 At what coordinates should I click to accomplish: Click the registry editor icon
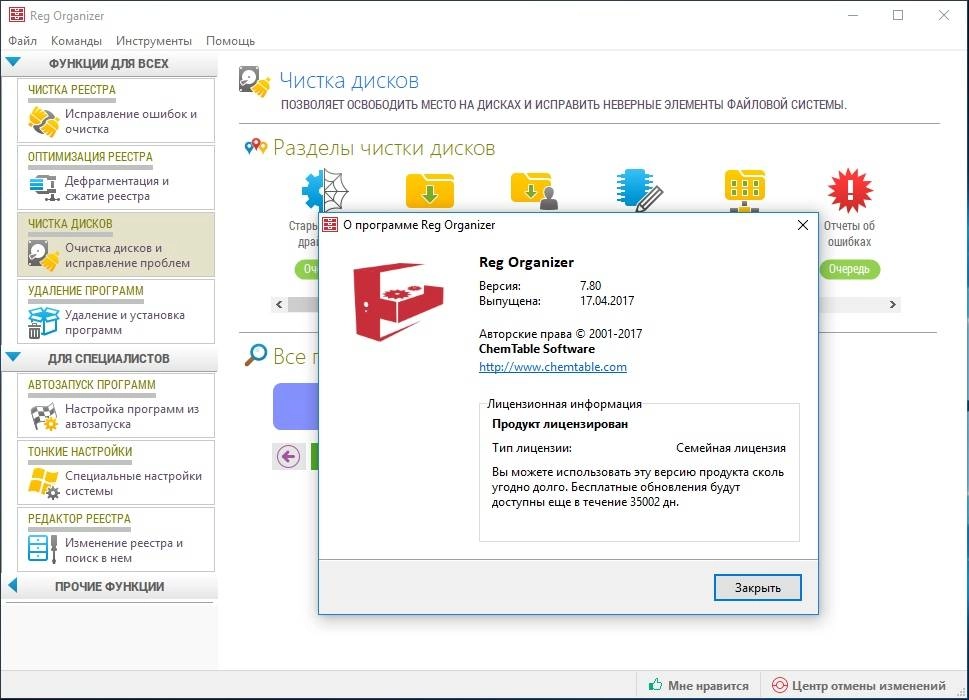(43, 549)
